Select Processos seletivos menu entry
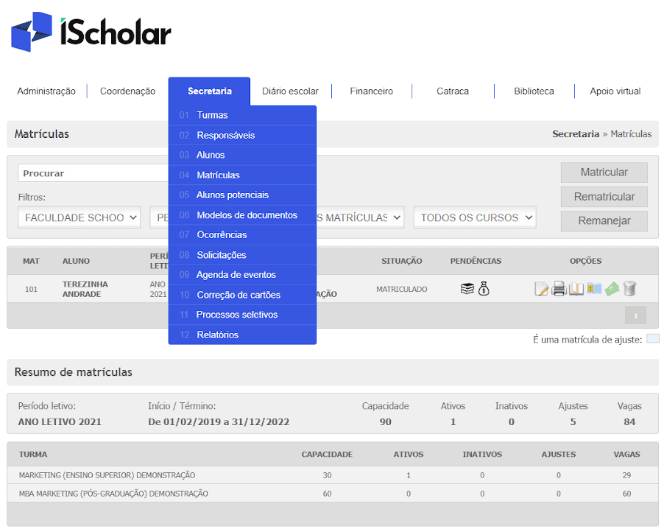This screenshot has height=531, width=666. coord(243,315)
